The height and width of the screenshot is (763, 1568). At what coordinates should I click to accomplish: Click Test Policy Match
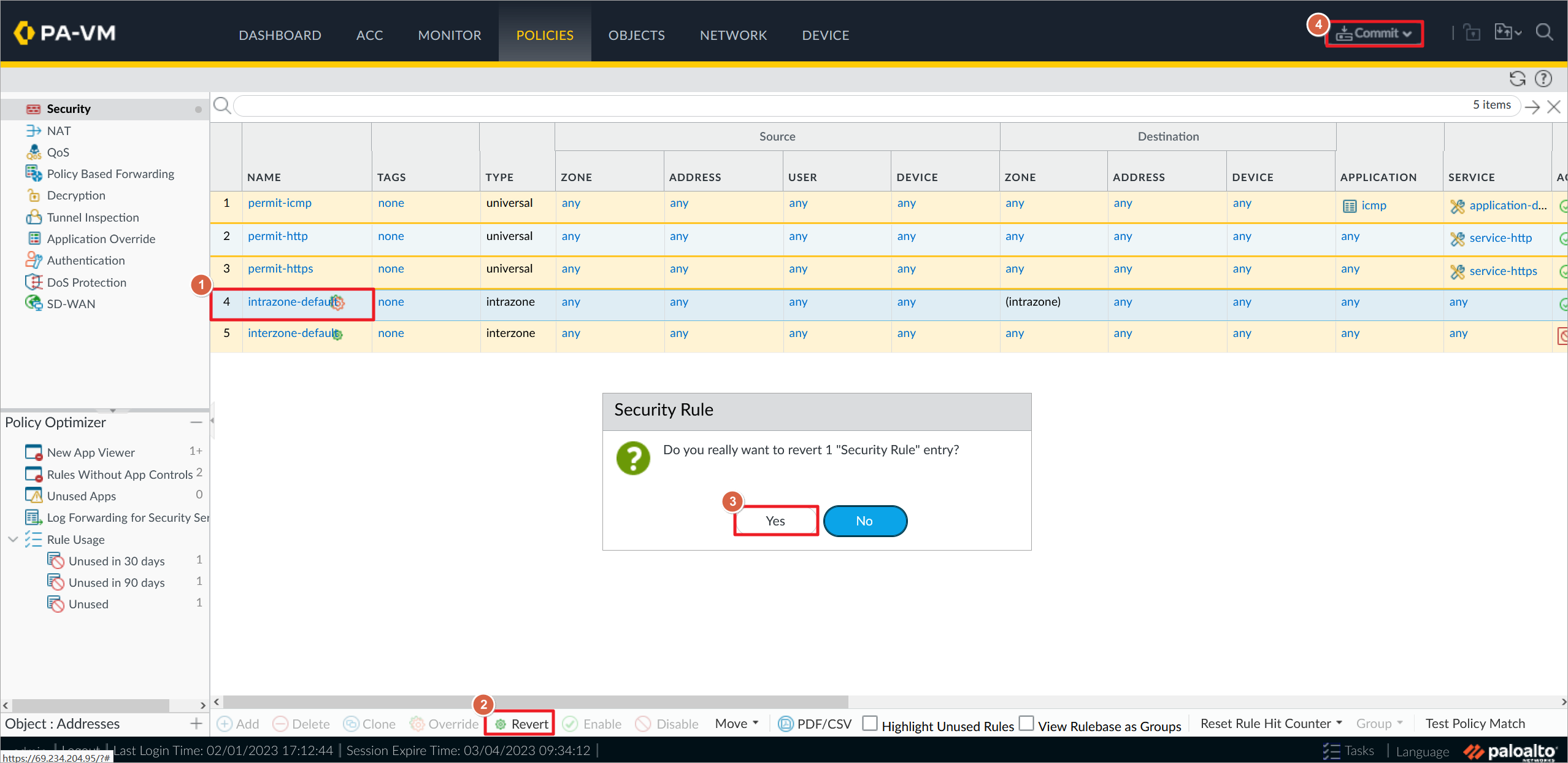1475,724
